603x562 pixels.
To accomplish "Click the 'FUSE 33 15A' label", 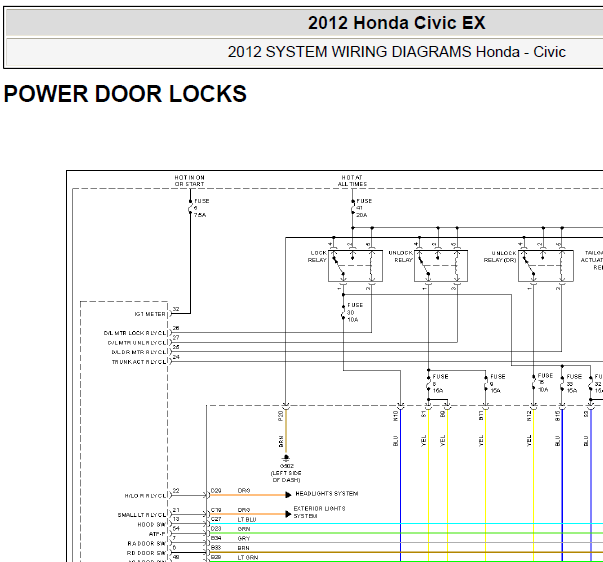I will click(574, 384).
